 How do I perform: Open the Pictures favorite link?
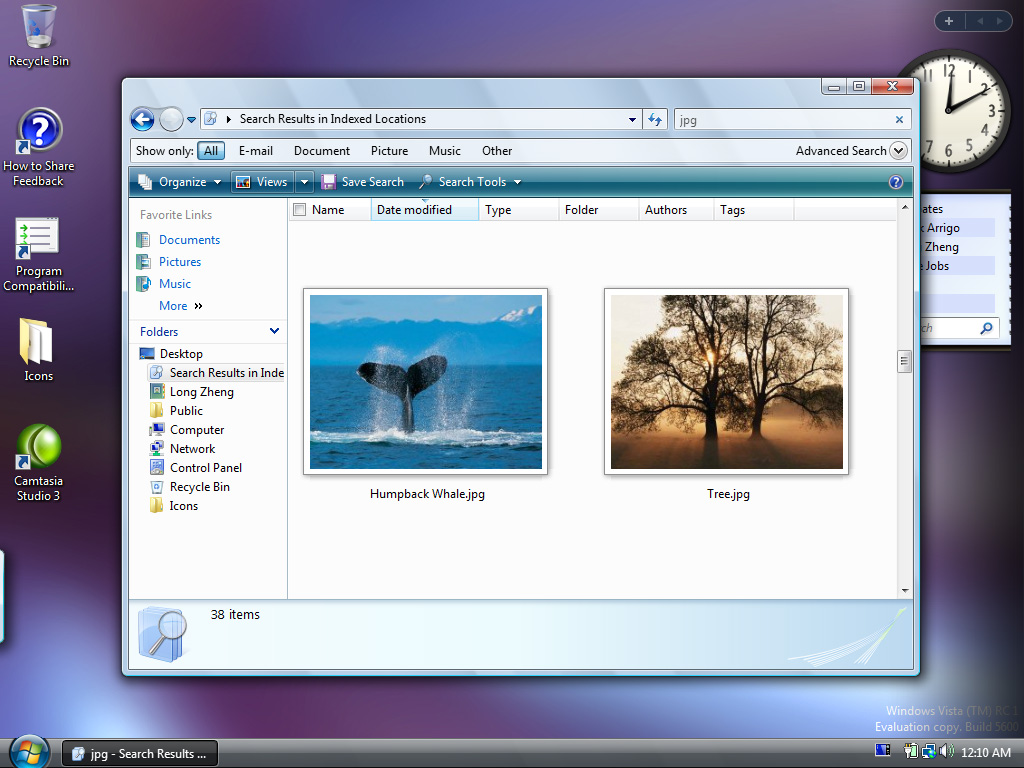181,261
